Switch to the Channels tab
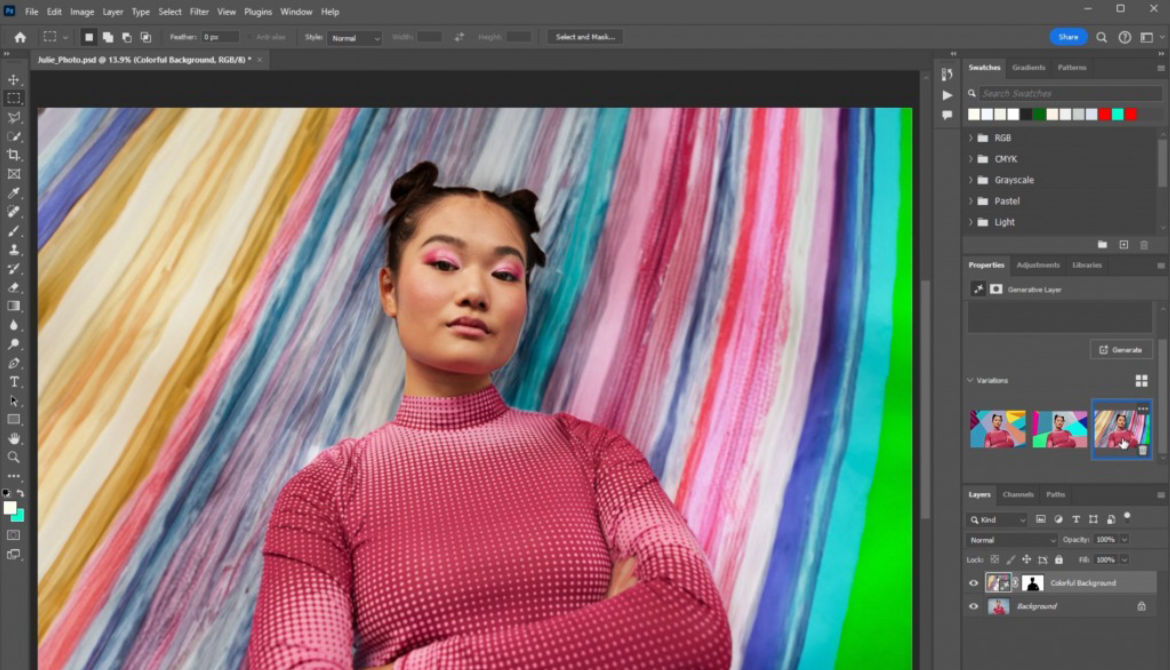 pyautogui.click(x=1019, y=494)
